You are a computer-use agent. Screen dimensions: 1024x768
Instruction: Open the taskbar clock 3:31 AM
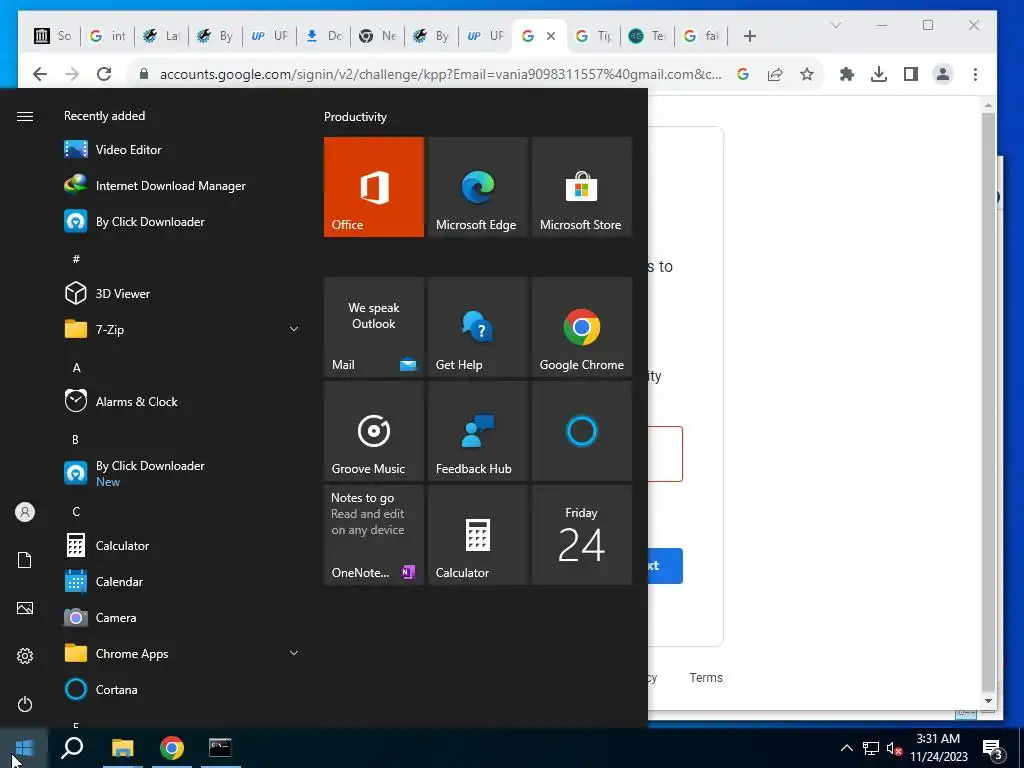pos(938,748)
